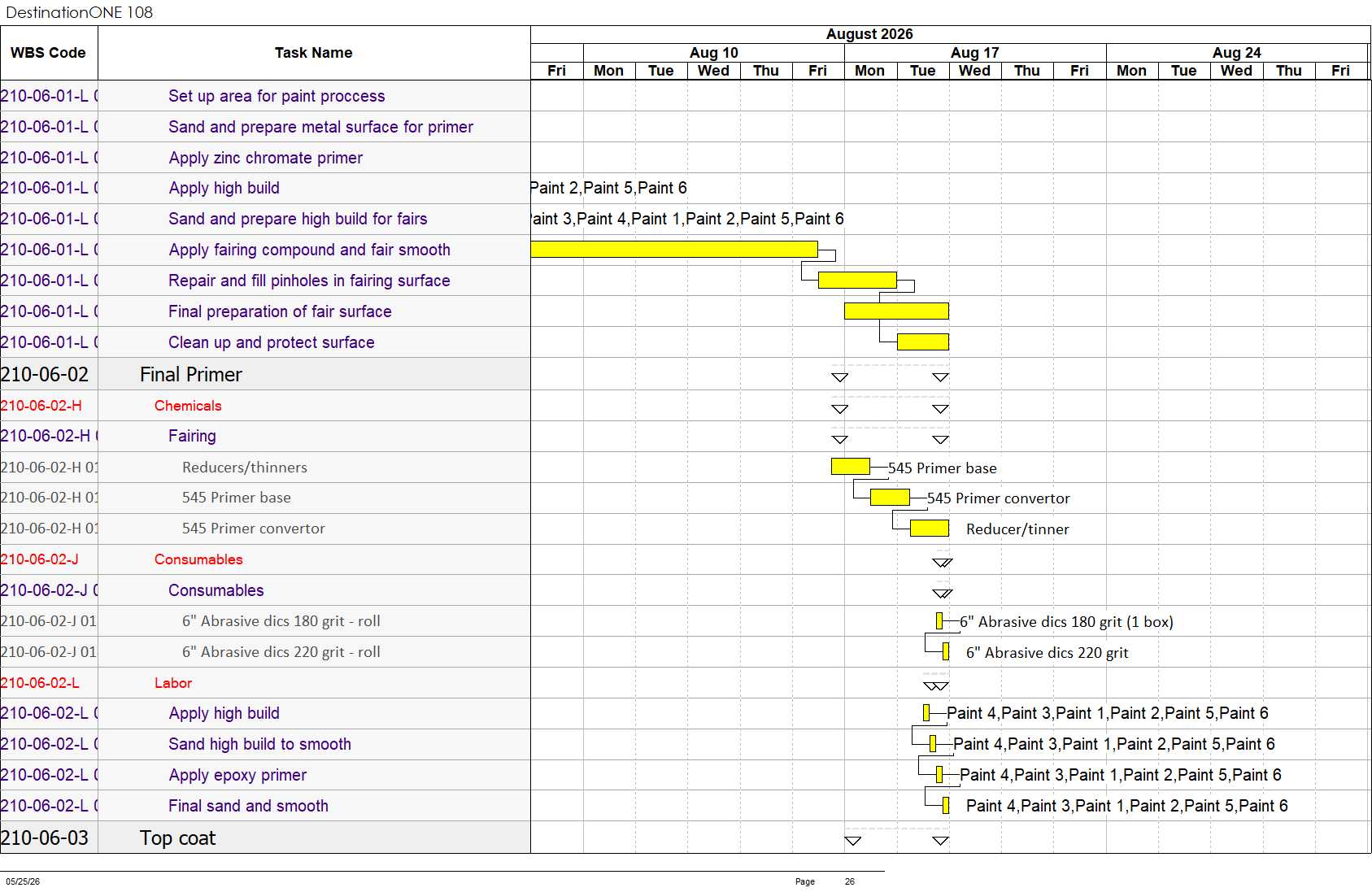Viewport: 1372px width, 892px height.
Task: Click the Final preparation of fair surface bar
Action: (x=896, y=311)
